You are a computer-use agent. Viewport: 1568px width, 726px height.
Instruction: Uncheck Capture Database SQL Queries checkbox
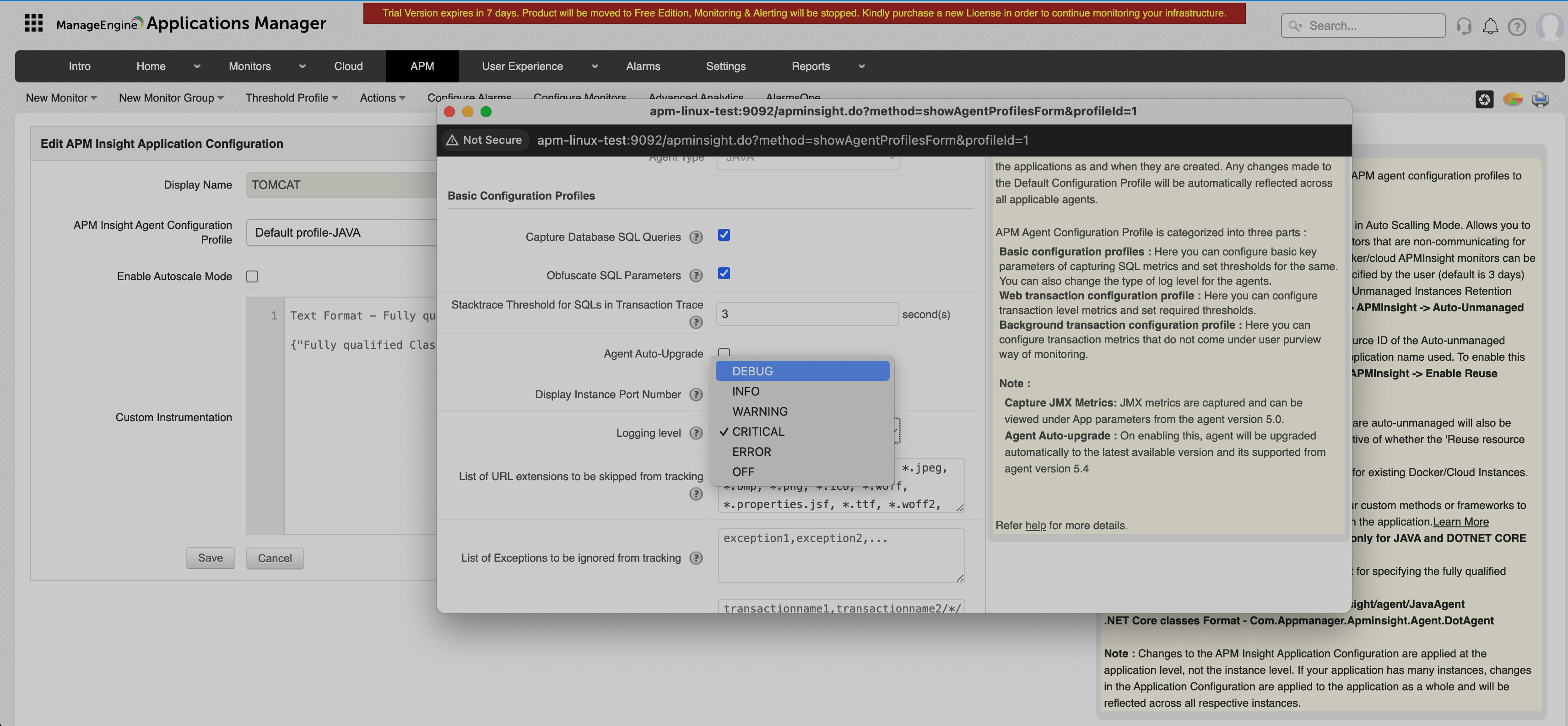(x=724, y=235)
